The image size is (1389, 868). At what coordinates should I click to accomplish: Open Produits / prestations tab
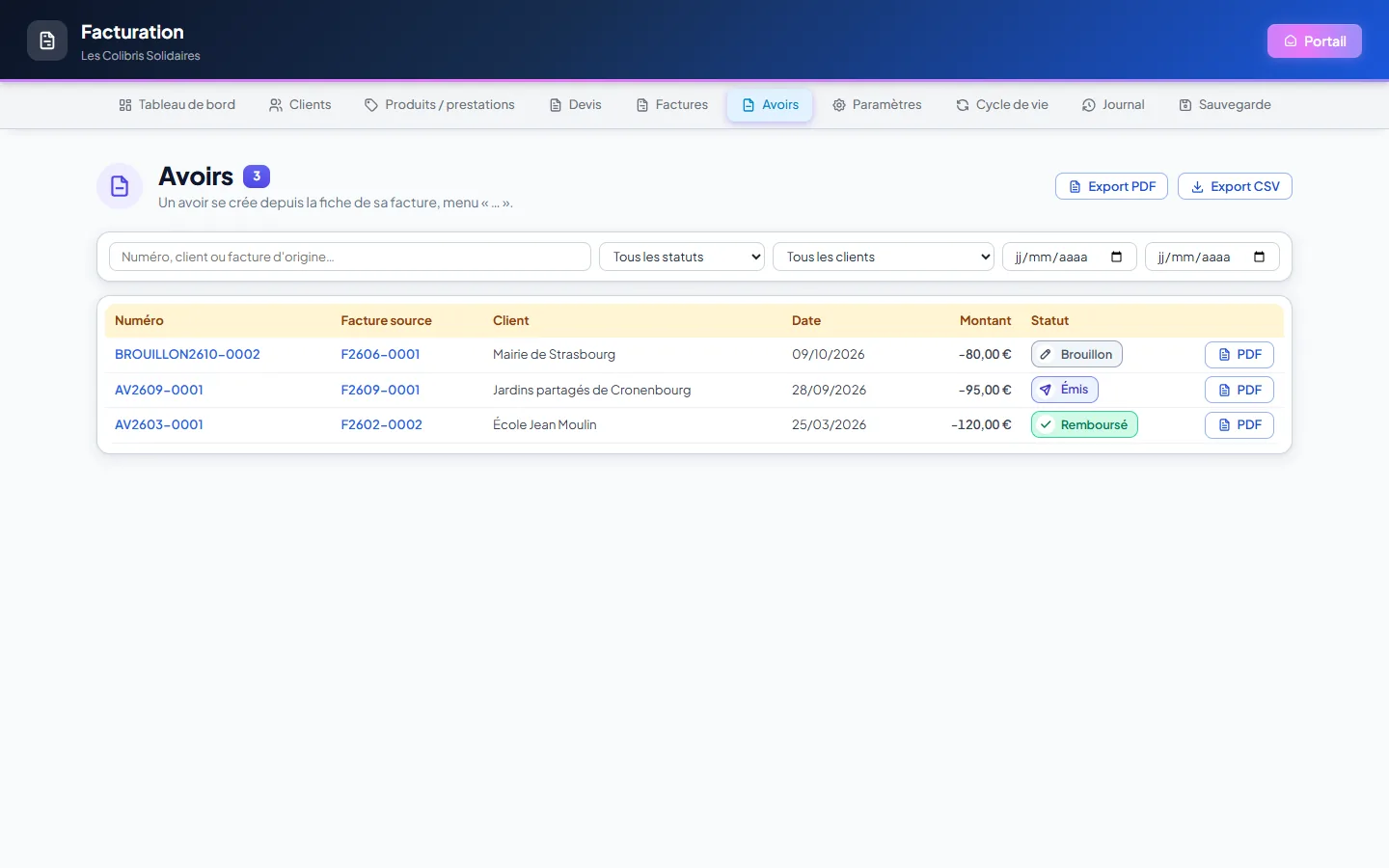point(440,105)
